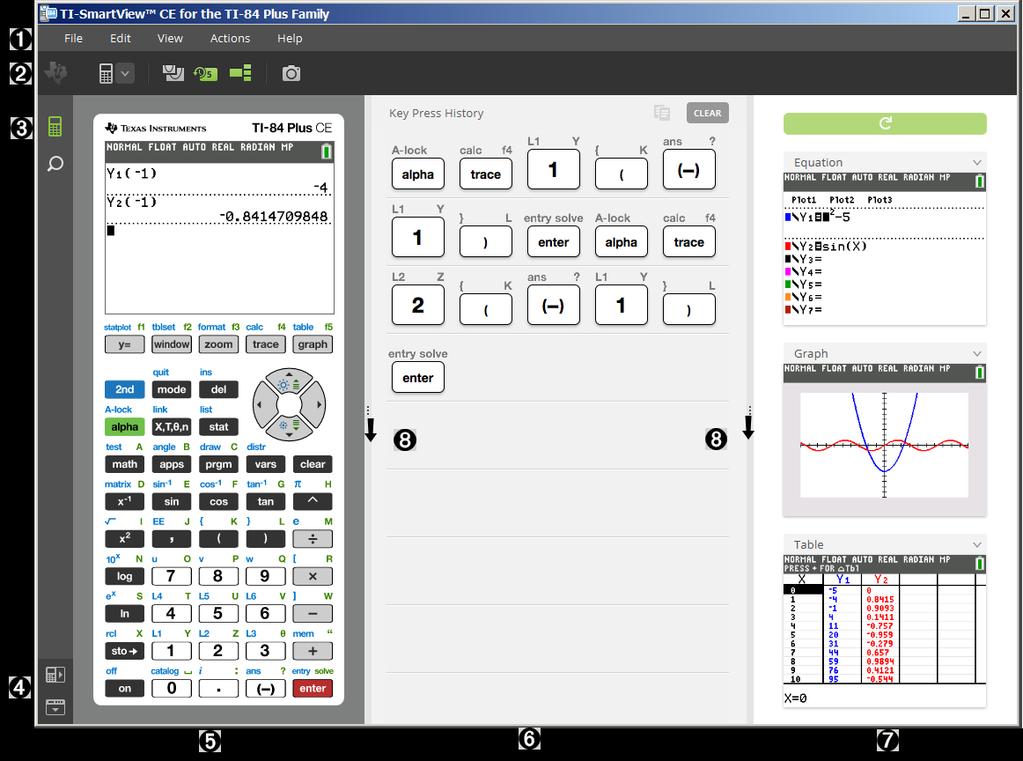Click the upper panel toggle icon at the sidebar bottom
The width and height of the screenshot is (1023, 761).
(55, 674)
